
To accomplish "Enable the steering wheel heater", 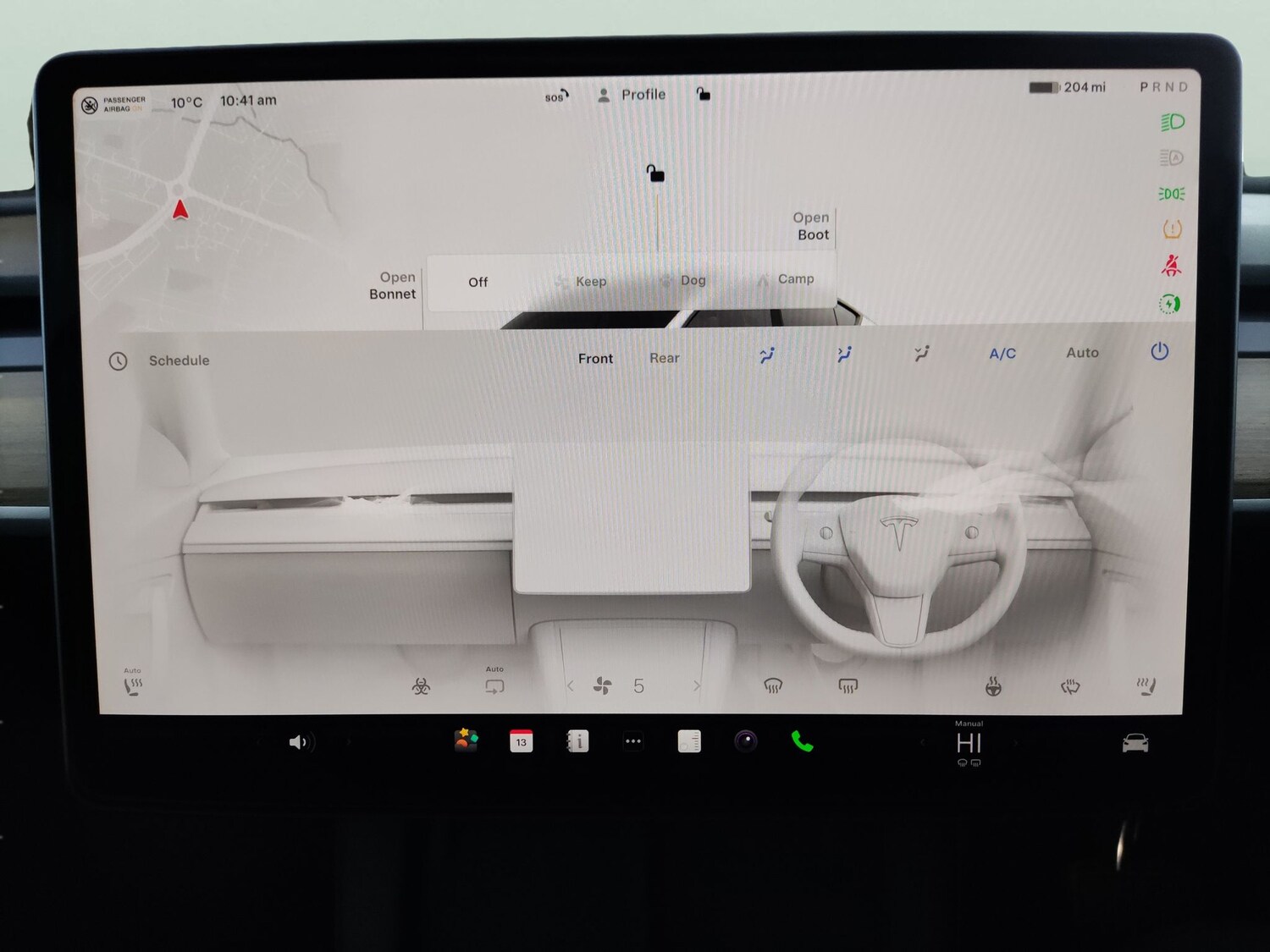I will [x=992, y=685].
